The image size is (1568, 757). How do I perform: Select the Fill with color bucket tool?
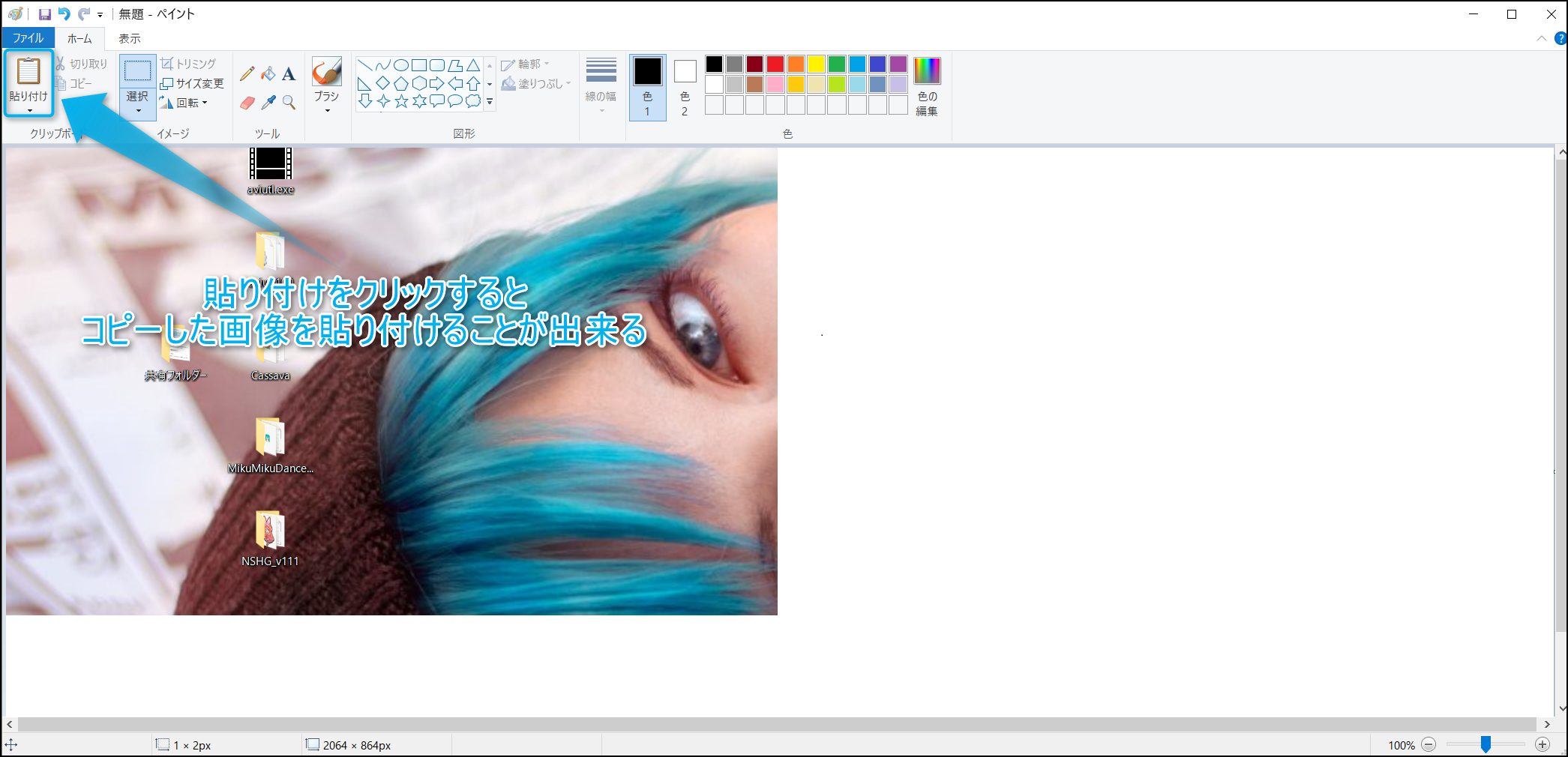pyautogui.click(x=268, y=73)
